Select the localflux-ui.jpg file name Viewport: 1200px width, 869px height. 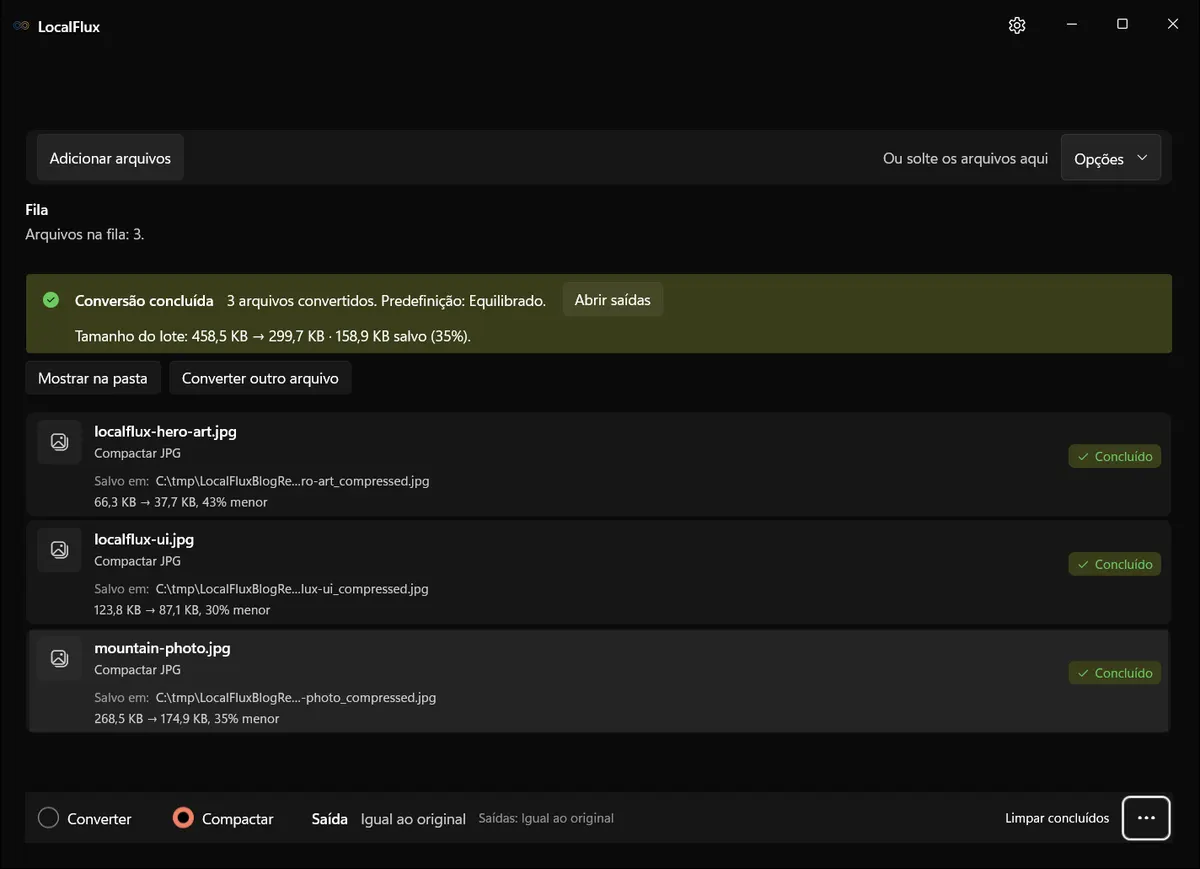point(144,539)
